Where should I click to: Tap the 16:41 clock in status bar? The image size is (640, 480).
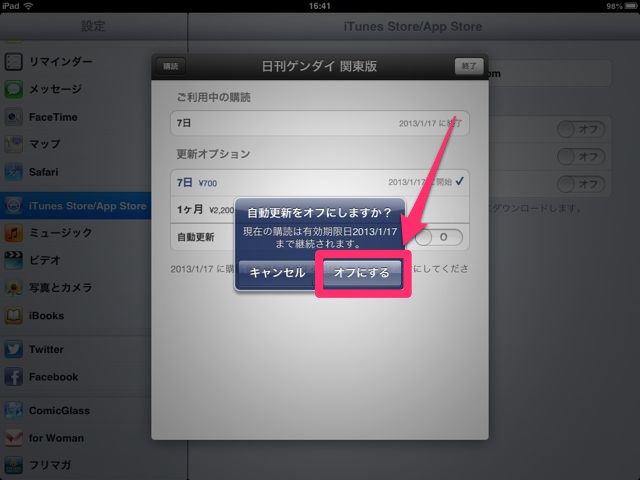click(320, 6)
